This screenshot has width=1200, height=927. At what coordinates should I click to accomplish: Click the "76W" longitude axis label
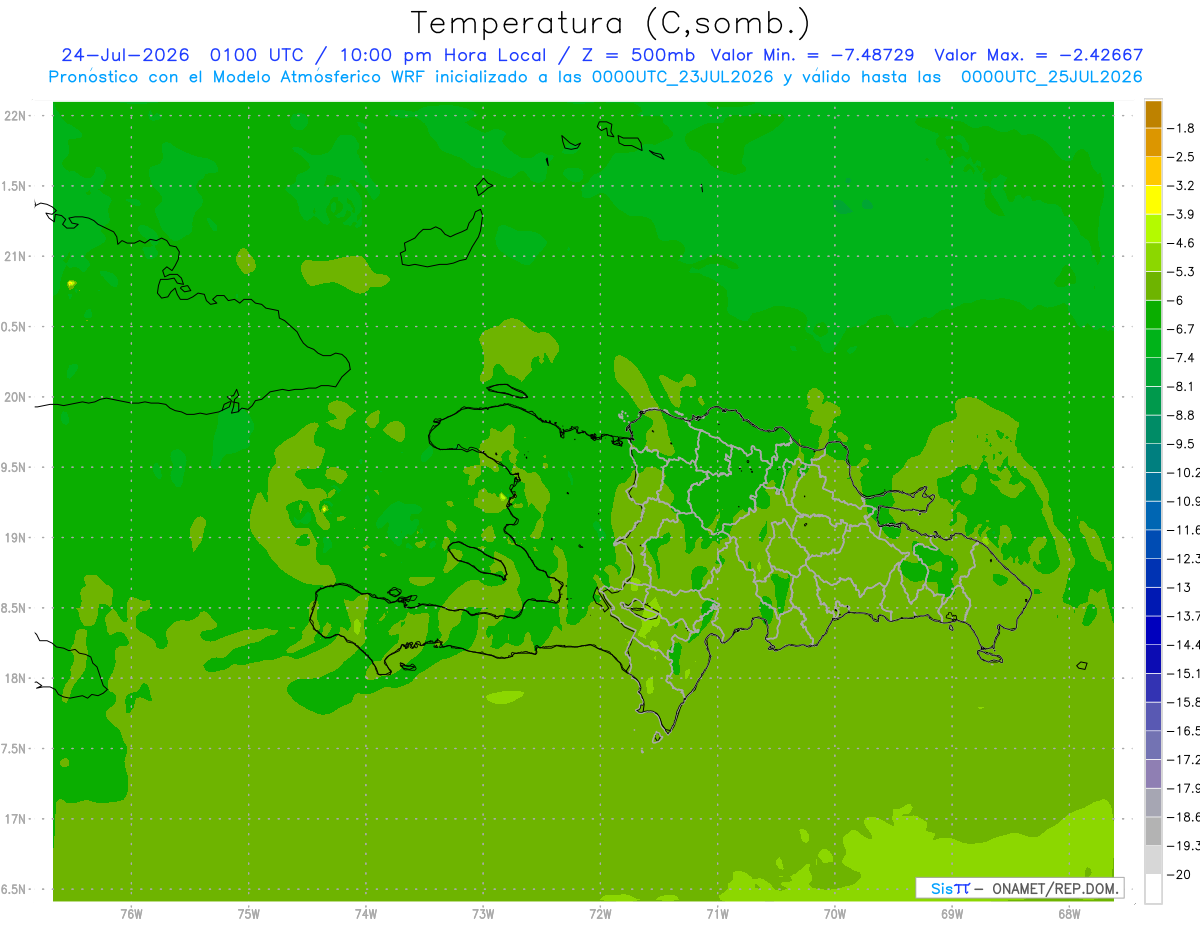pyautogui.click(x=131, y=912)
